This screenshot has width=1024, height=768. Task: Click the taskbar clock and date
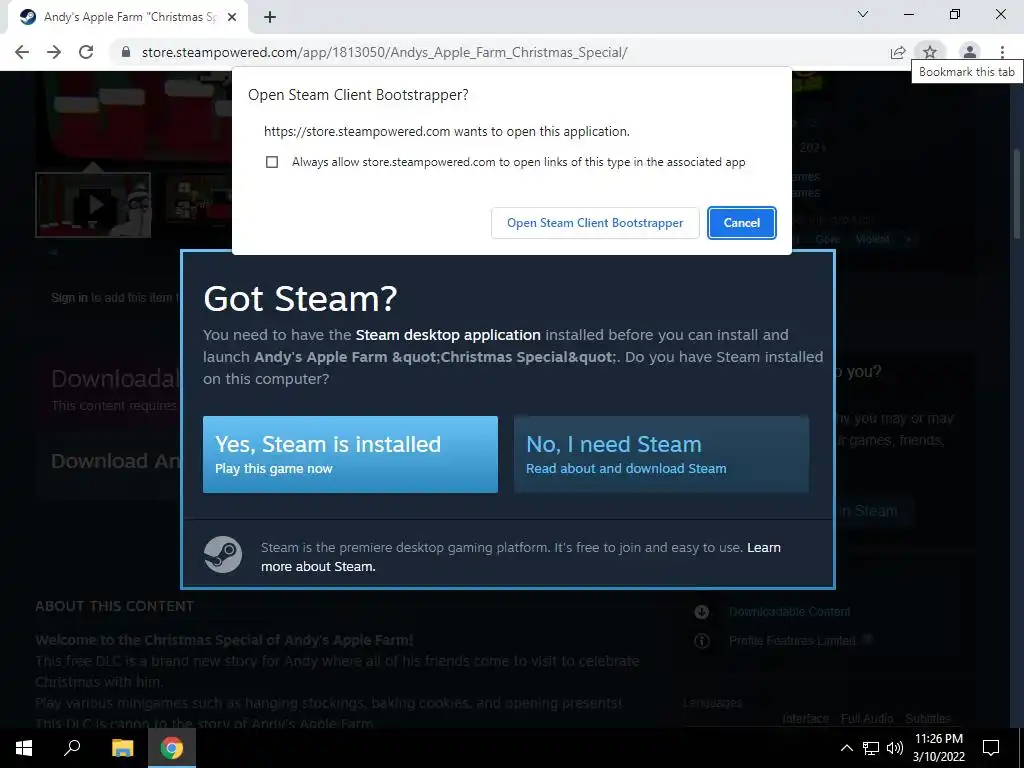point(938,748)
